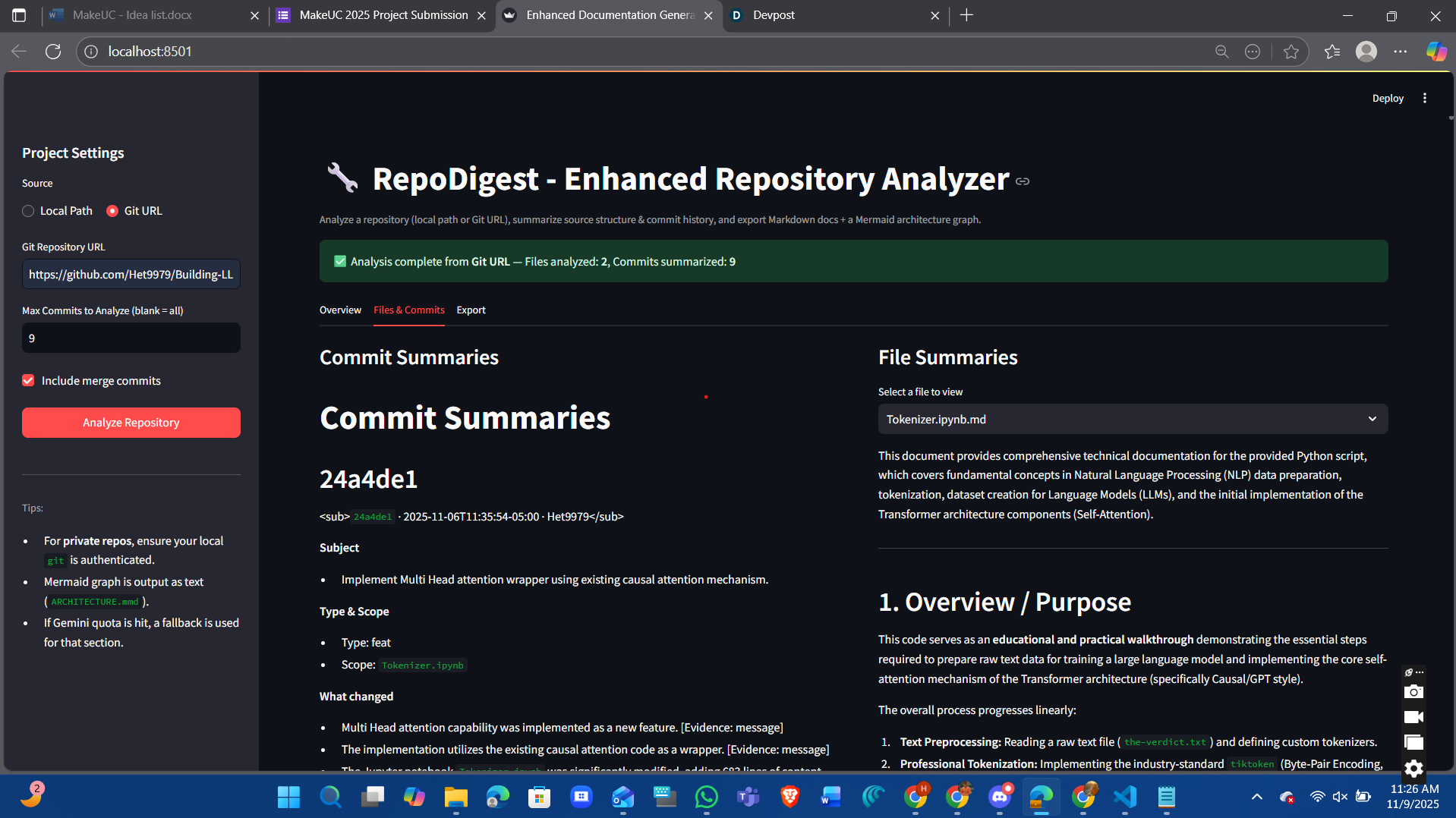Copy the heading anchor link icon
Screen dimensions: 1456x818
[x=1023, y=181]
